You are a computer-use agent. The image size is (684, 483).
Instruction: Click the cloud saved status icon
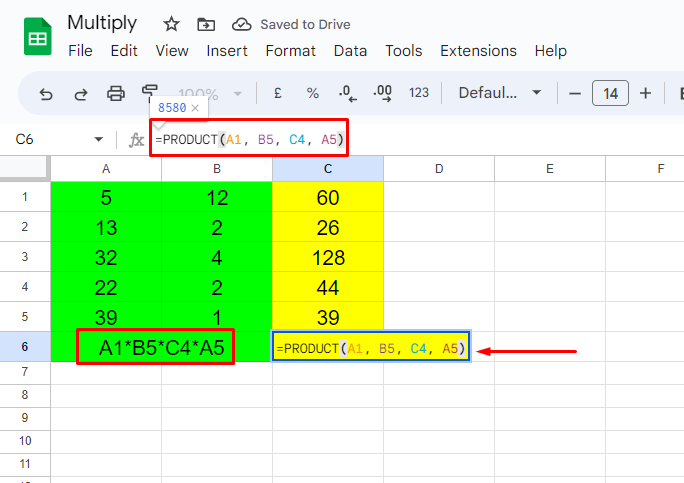click(x=241, y=24)
